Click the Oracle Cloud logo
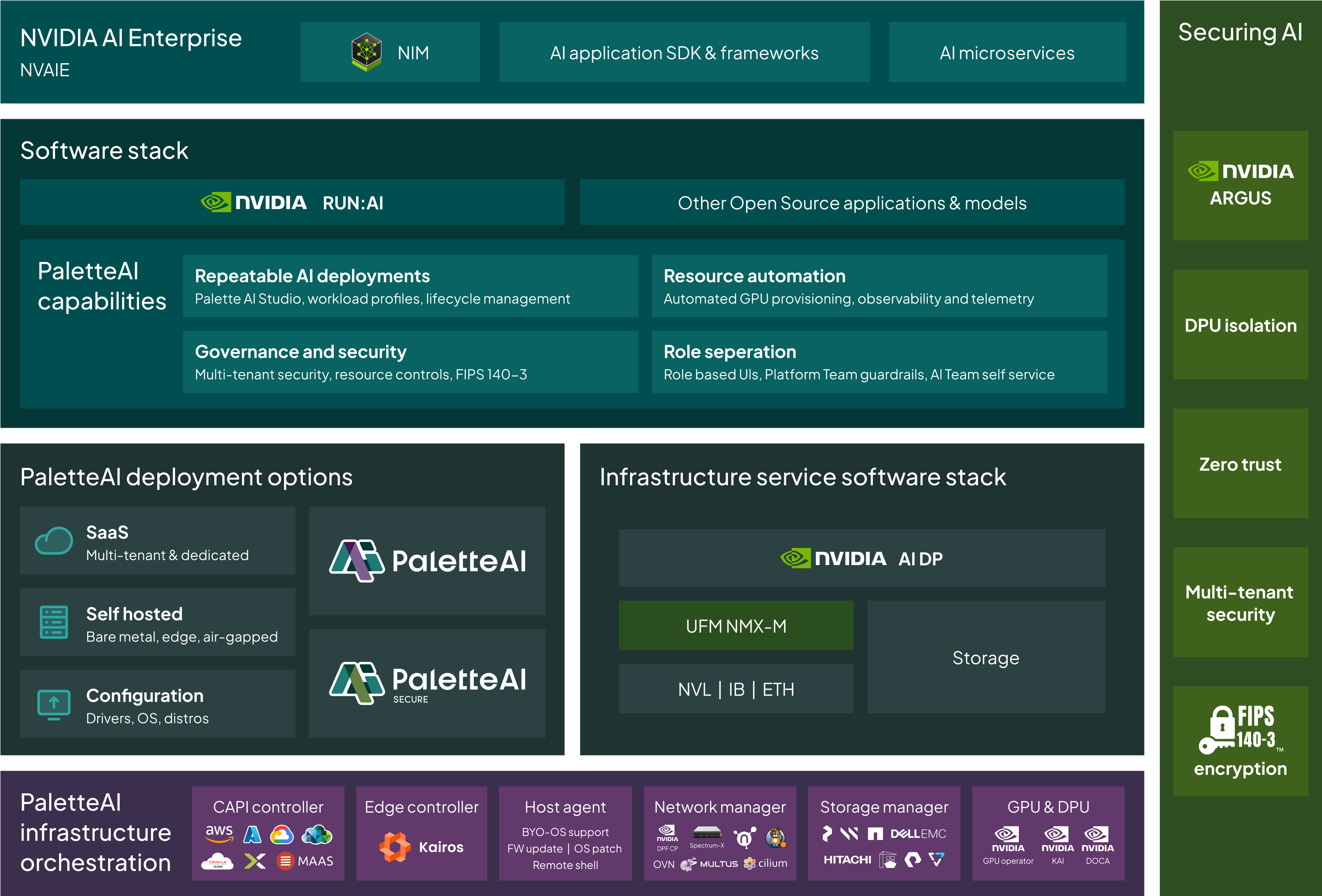Screen dimensions: 1322x896 pyautogui.click(x=217, y=861)
